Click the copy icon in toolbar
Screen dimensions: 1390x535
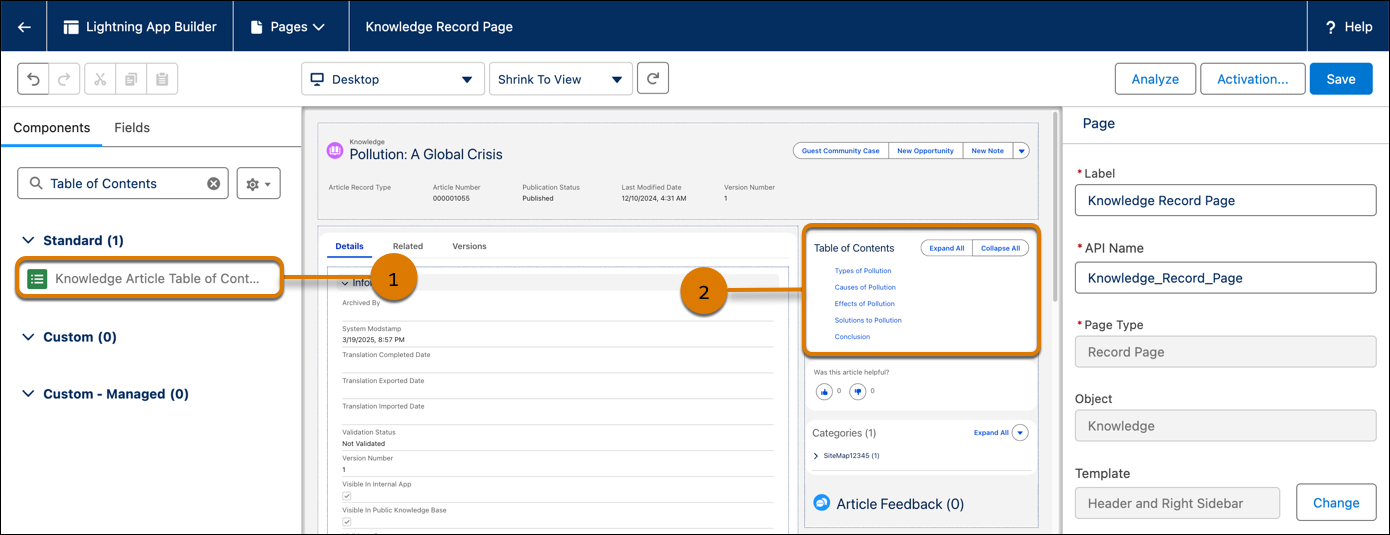[131, 79]
